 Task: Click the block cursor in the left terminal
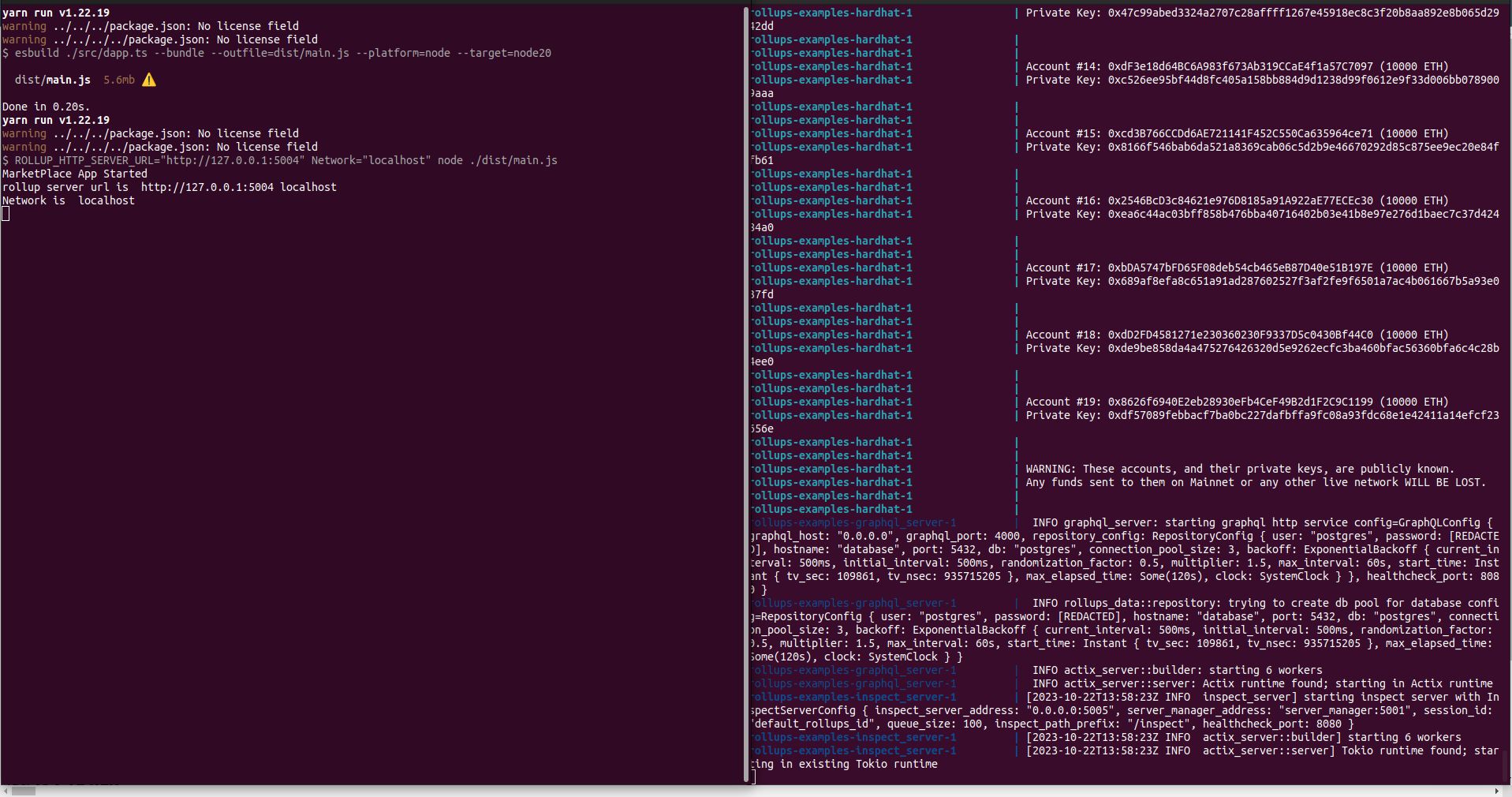coord(6,214)
